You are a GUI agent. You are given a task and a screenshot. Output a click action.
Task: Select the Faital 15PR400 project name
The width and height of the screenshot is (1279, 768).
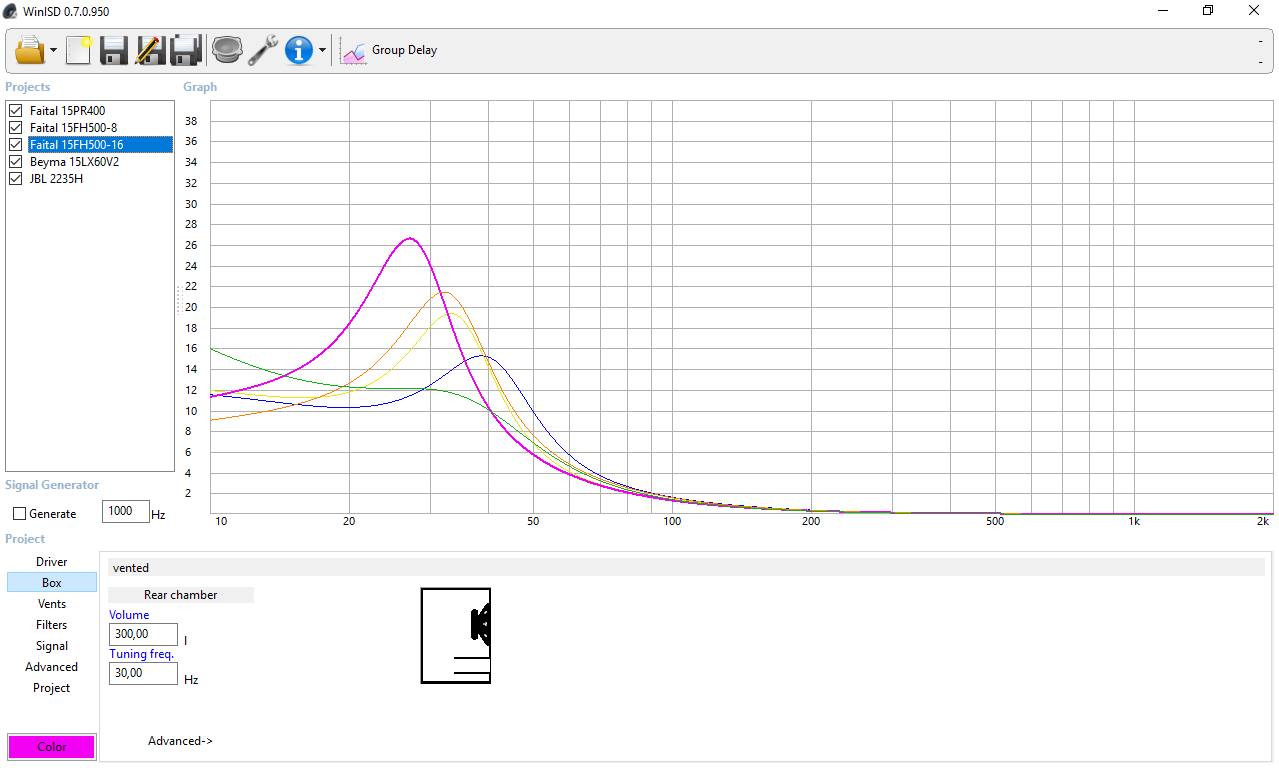67,111
